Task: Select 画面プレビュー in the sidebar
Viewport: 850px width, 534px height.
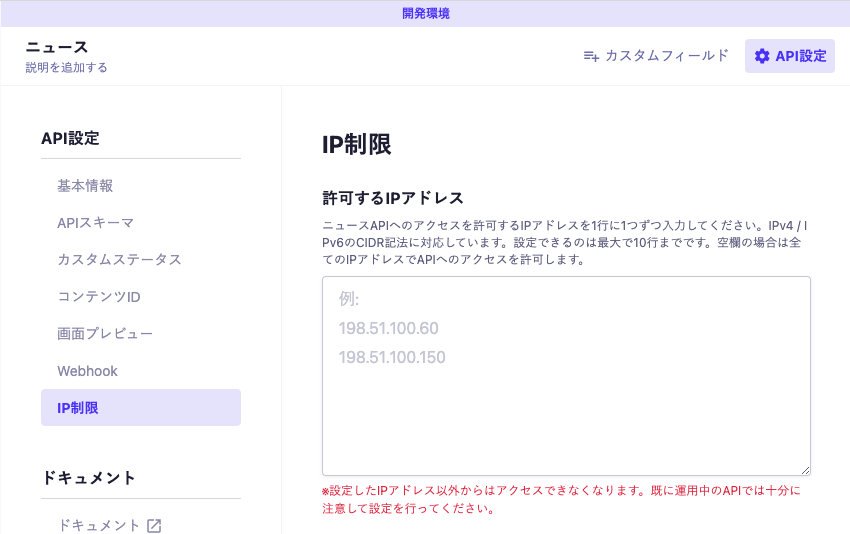Action: click(105, 334)
